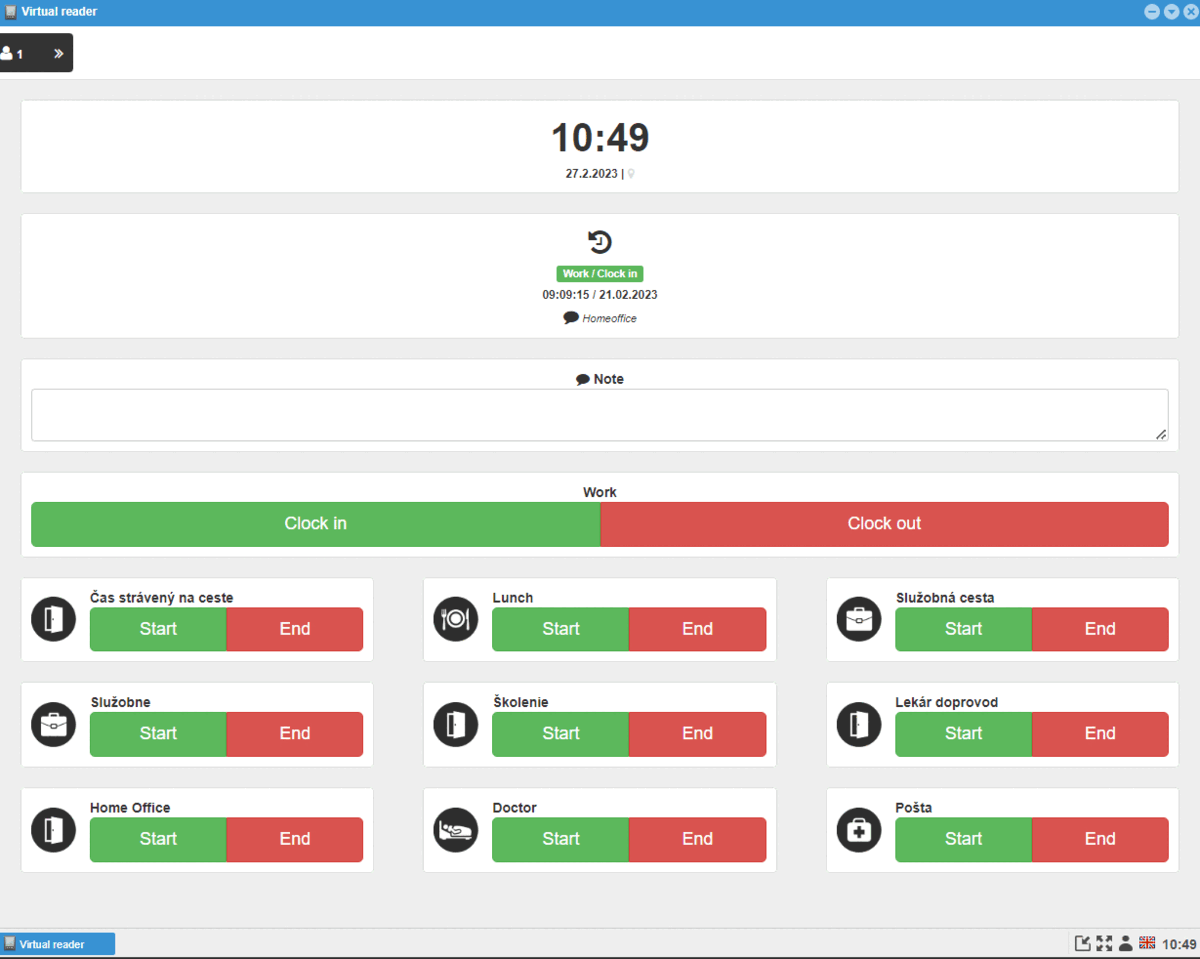Open the title bar dropdown arrow

(x=1171, y=11)
